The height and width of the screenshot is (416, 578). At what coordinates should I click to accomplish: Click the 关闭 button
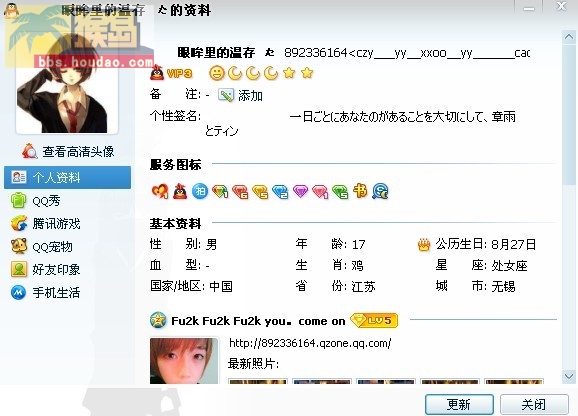534,405
